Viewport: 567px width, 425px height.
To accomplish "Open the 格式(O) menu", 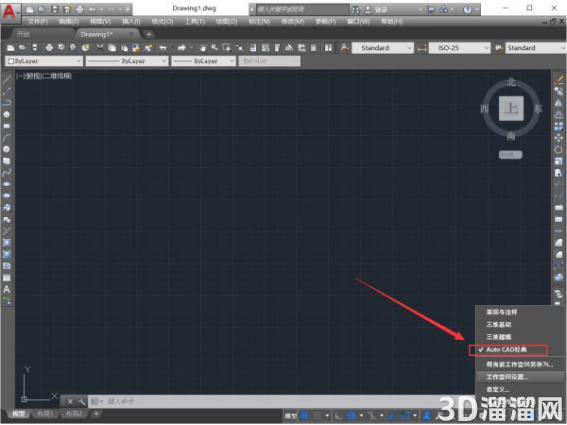I will click(x=162, y=22).
